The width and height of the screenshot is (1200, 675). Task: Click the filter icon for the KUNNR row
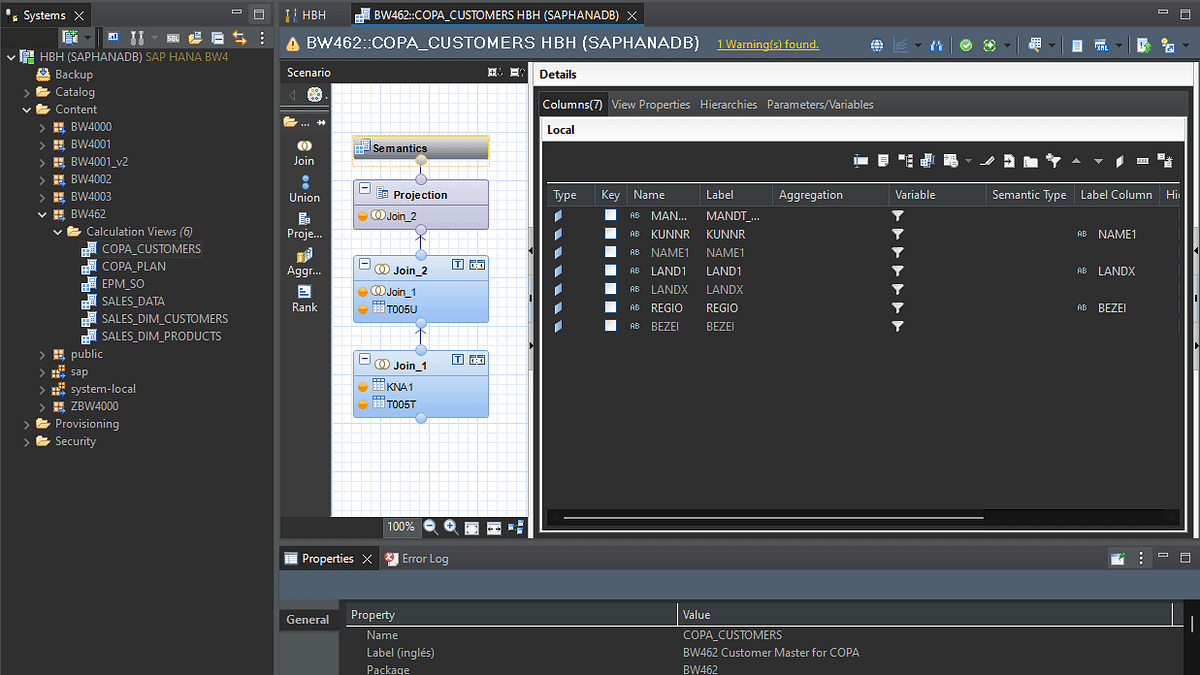898,234
